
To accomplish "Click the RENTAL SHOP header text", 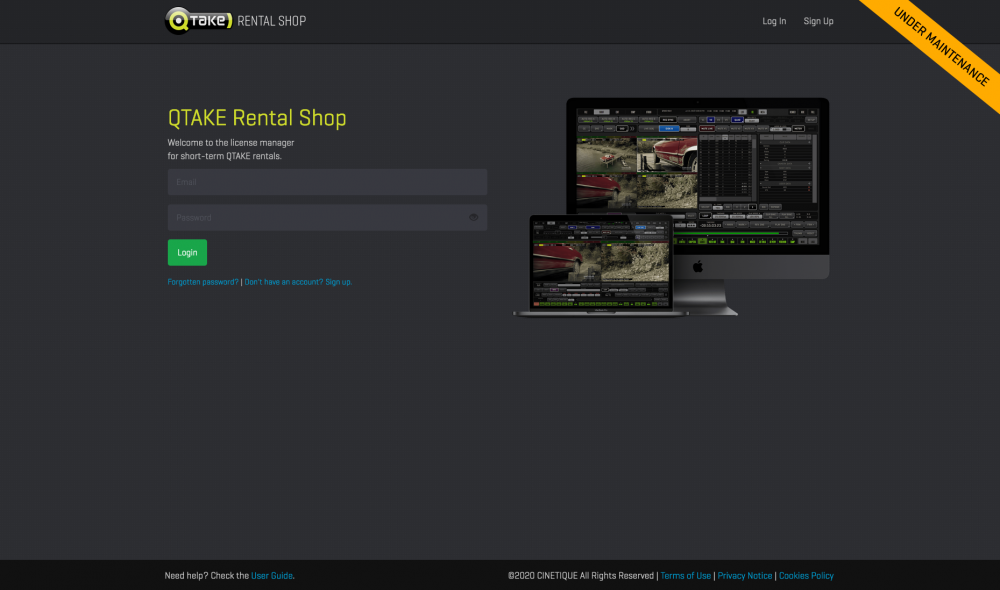I will click(272, 21).
